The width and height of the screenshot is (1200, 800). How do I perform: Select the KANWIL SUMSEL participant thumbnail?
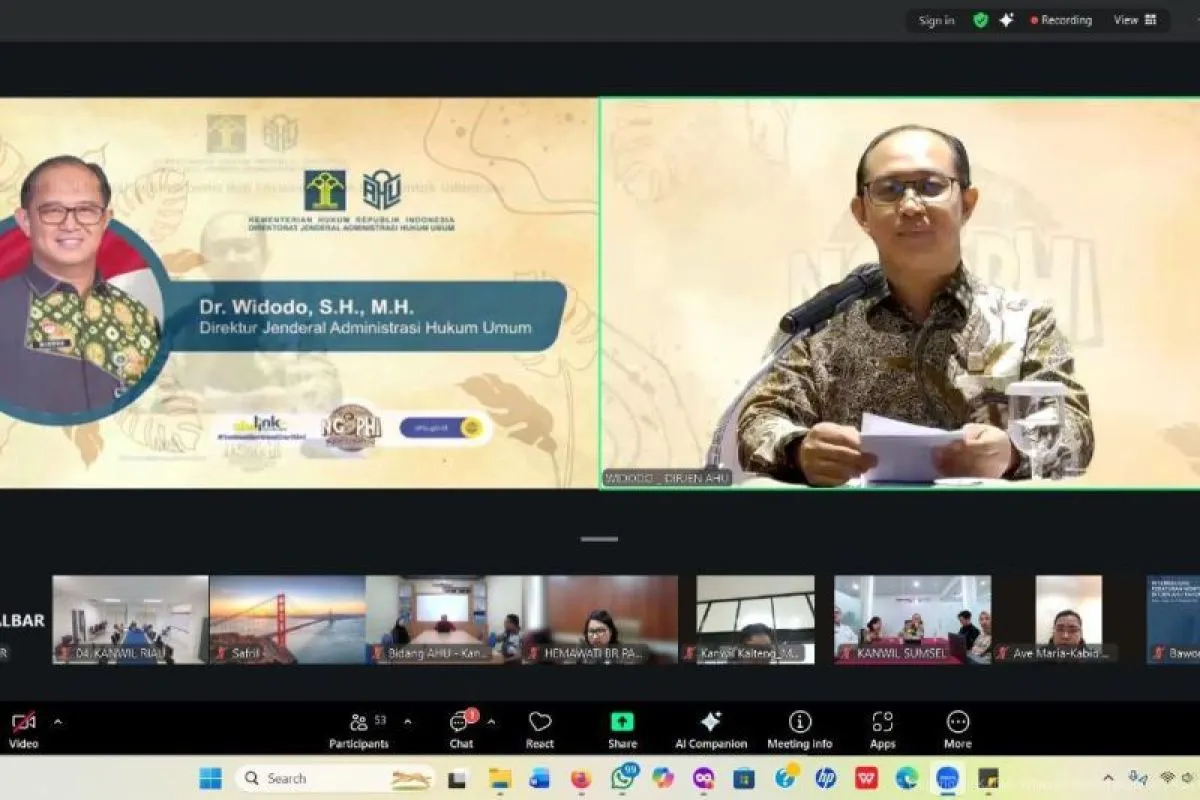point(912,619)
